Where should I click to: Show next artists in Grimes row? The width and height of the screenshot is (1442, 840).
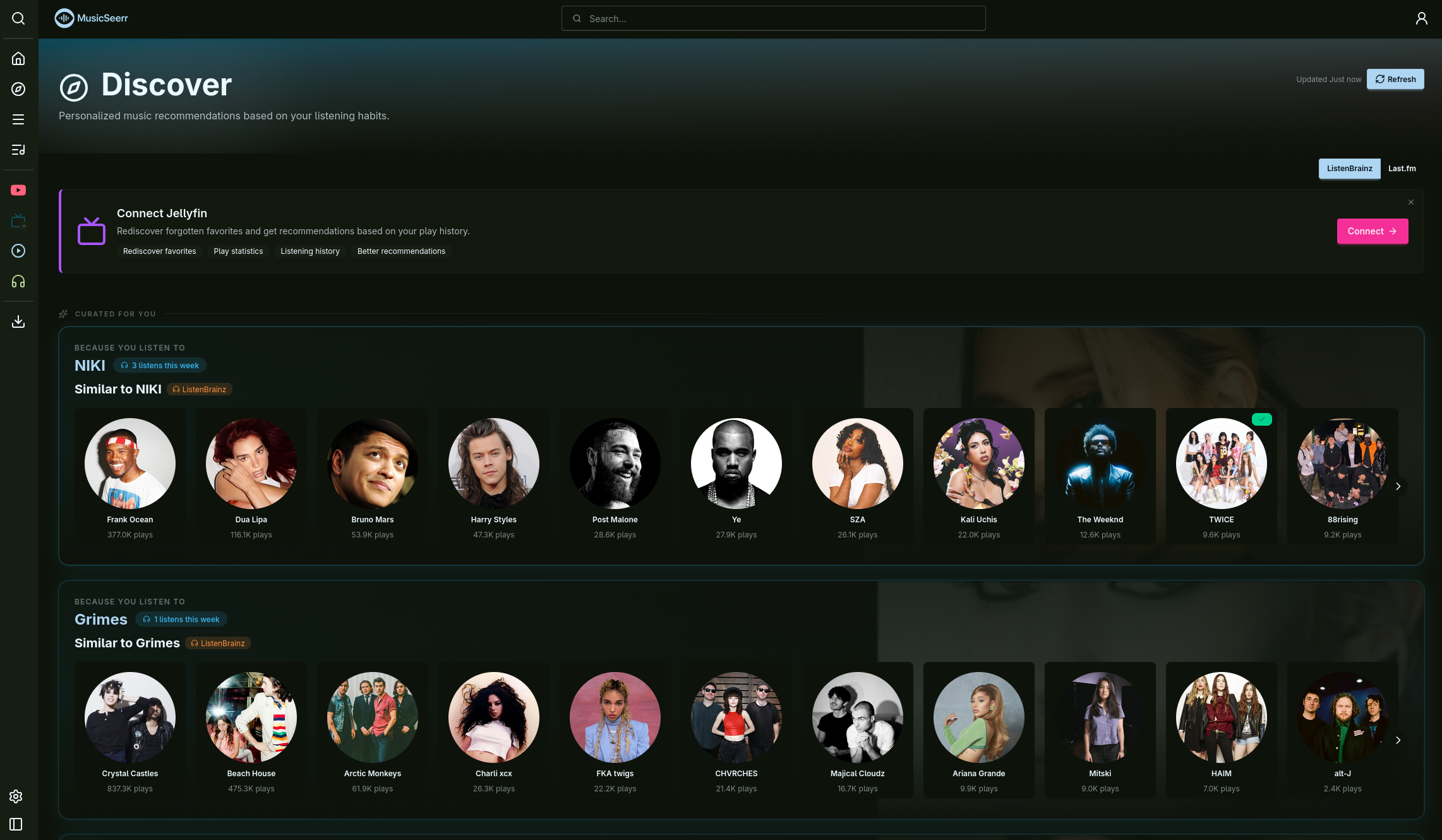click(1398, 740)
